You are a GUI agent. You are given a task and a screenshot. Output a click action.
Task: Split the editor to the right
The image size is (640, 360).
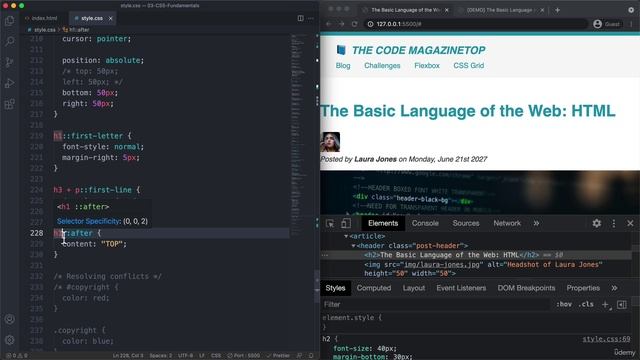[300, 18]
